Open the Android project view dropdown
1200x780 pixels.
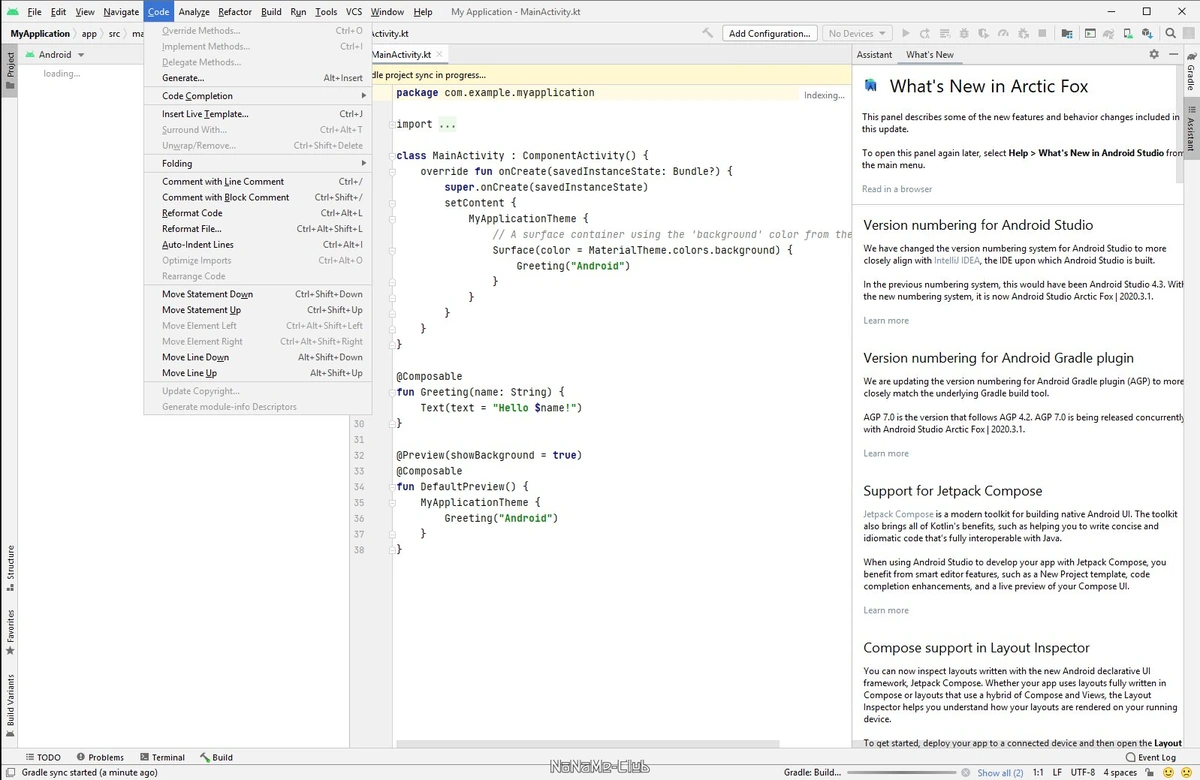(55, 55)
